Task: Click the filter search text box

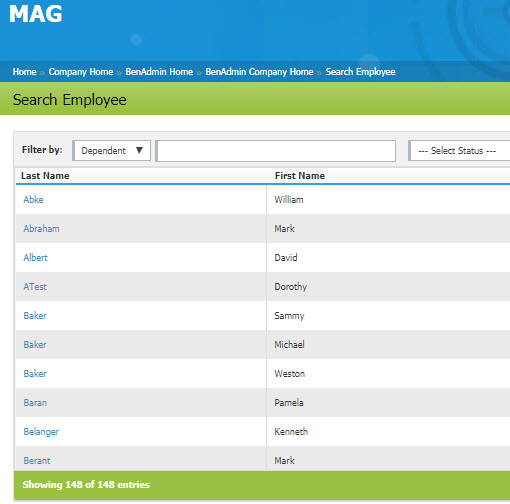Action: pos(276,151)
